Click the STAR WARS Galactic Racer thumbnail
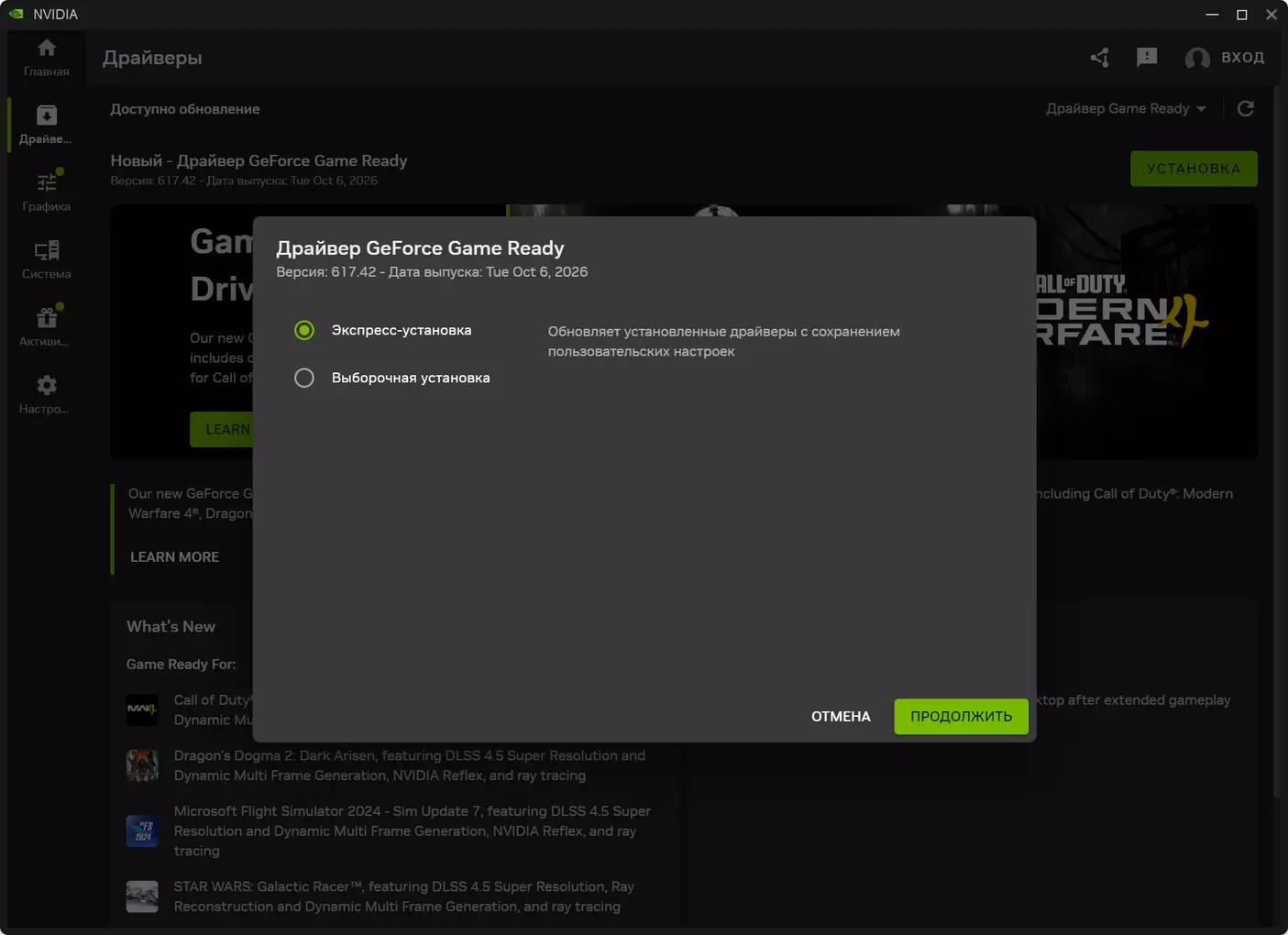Image resolution: width=1288 pixels, height=935 pixels. pyautogui.click(x=142, y=896)
